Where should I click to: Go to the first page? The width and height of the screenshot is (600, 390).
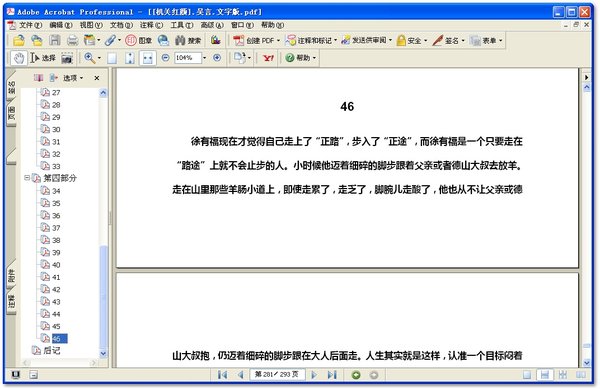[222, 375]
